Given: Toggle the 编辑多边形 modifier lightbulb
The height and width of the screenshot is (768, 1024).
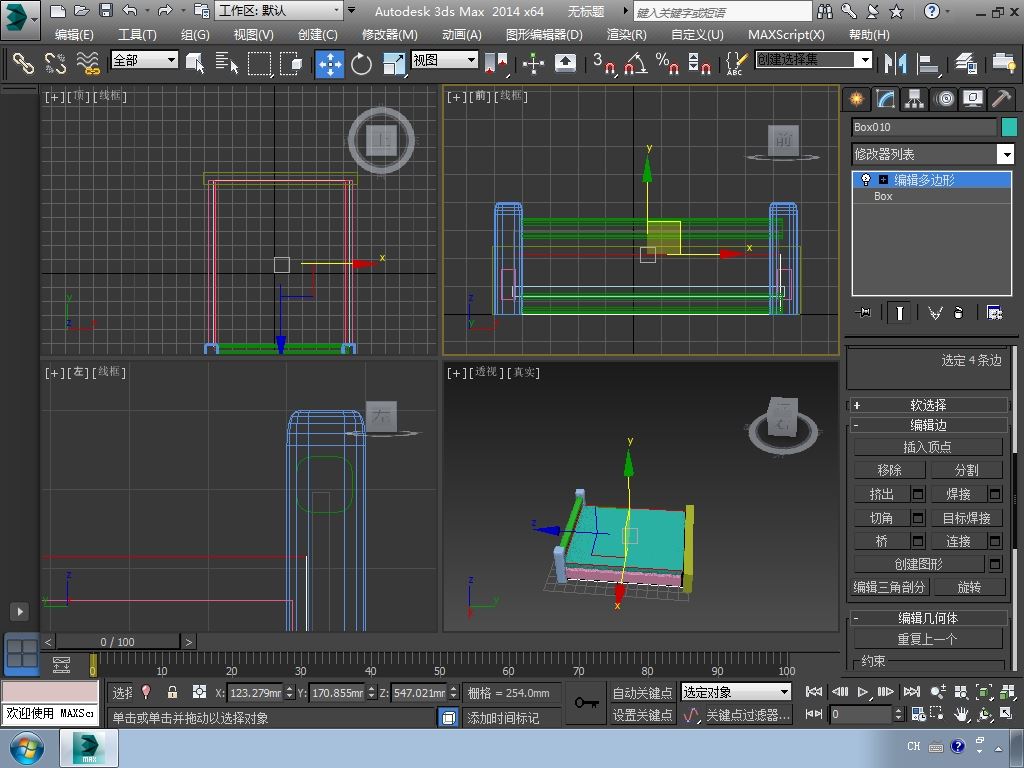Looking at the screenshot, I should [866, 180].
